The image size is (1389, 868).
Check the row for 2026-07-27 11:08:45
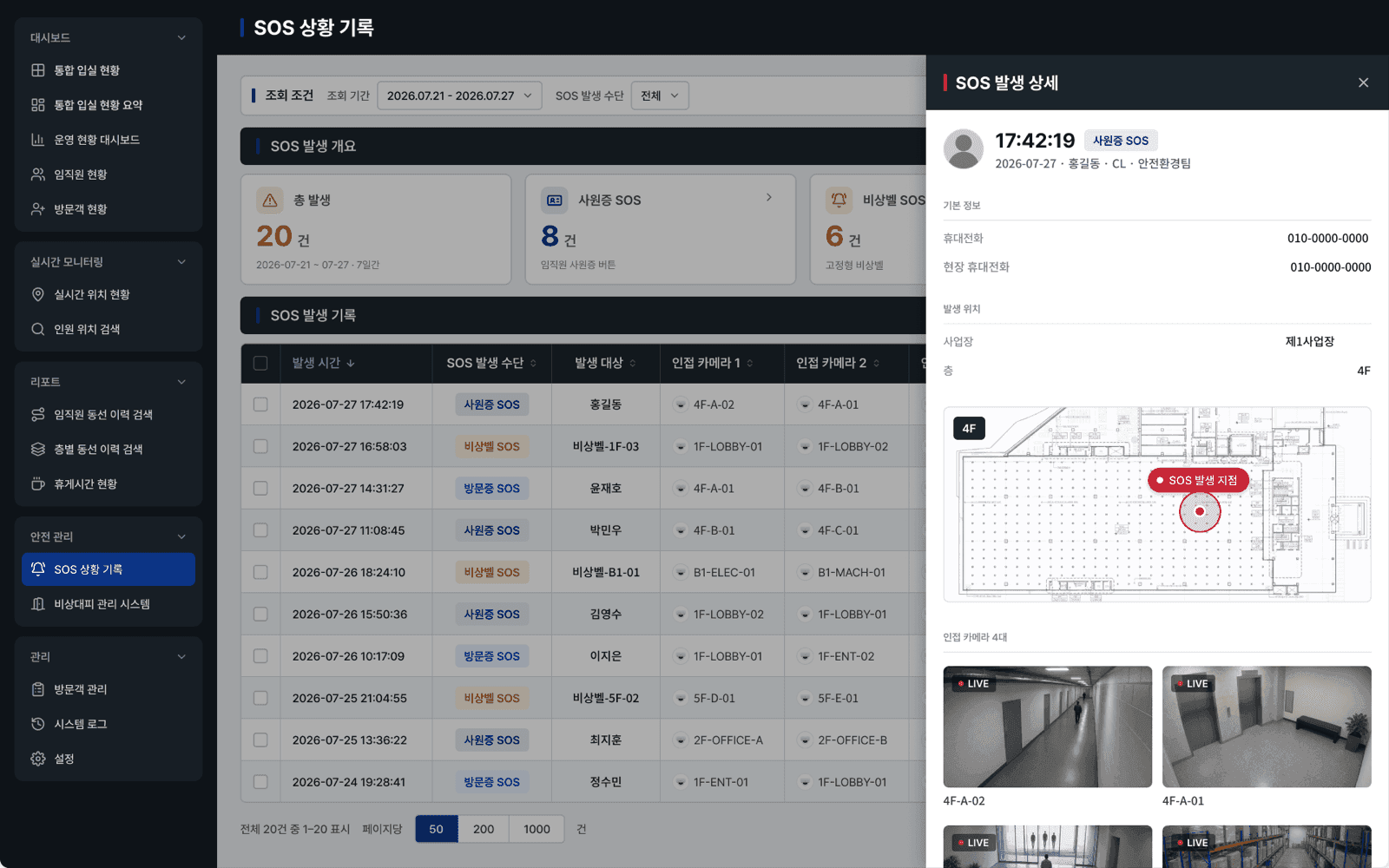pos(260,530)
